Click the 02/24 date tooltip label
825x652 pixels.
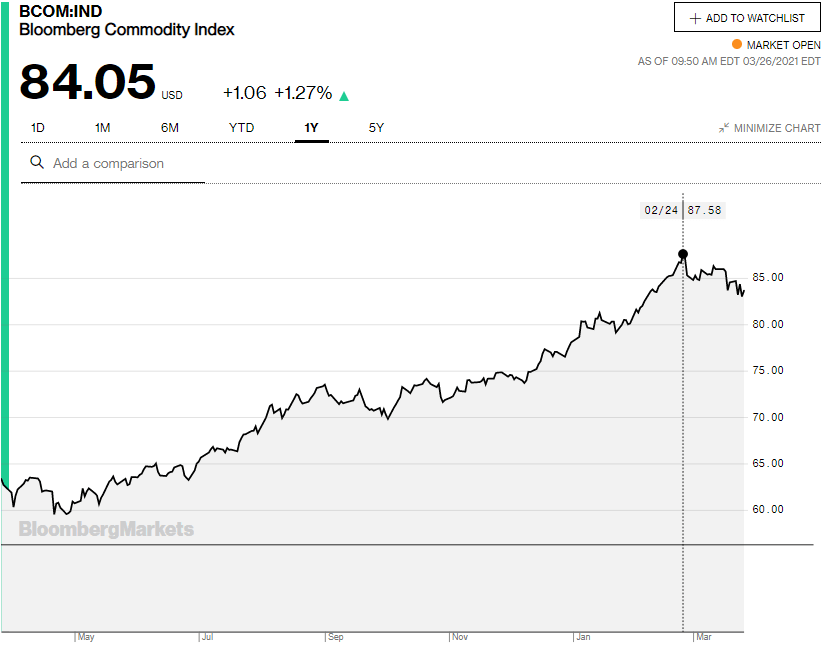(661, 210)
